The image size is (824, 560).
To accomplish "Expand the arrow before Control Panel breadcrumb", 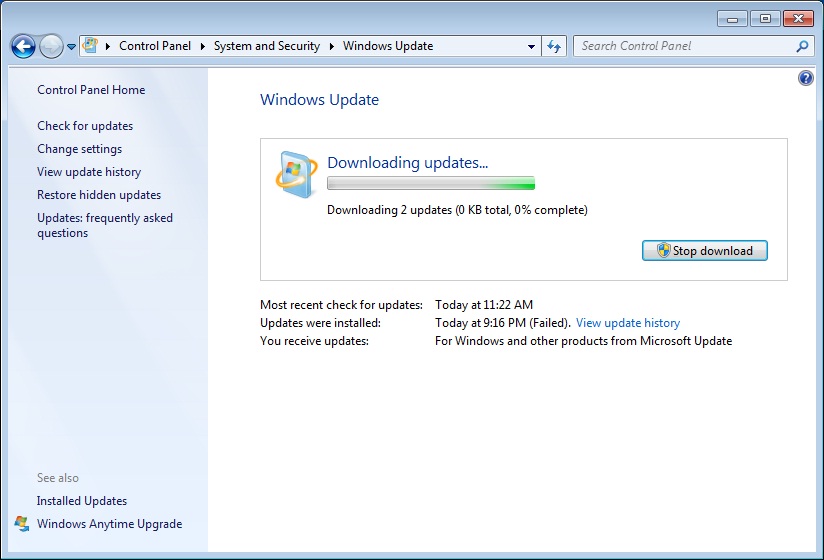I will [x=108, y=46].
